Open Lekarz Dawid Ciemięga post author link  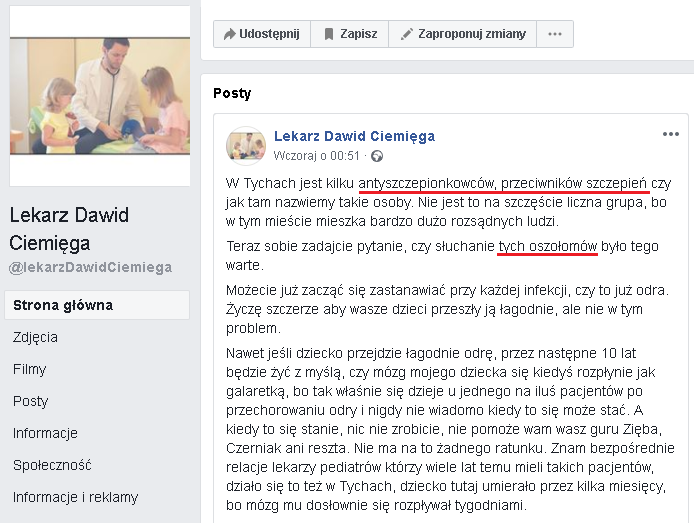354,136
